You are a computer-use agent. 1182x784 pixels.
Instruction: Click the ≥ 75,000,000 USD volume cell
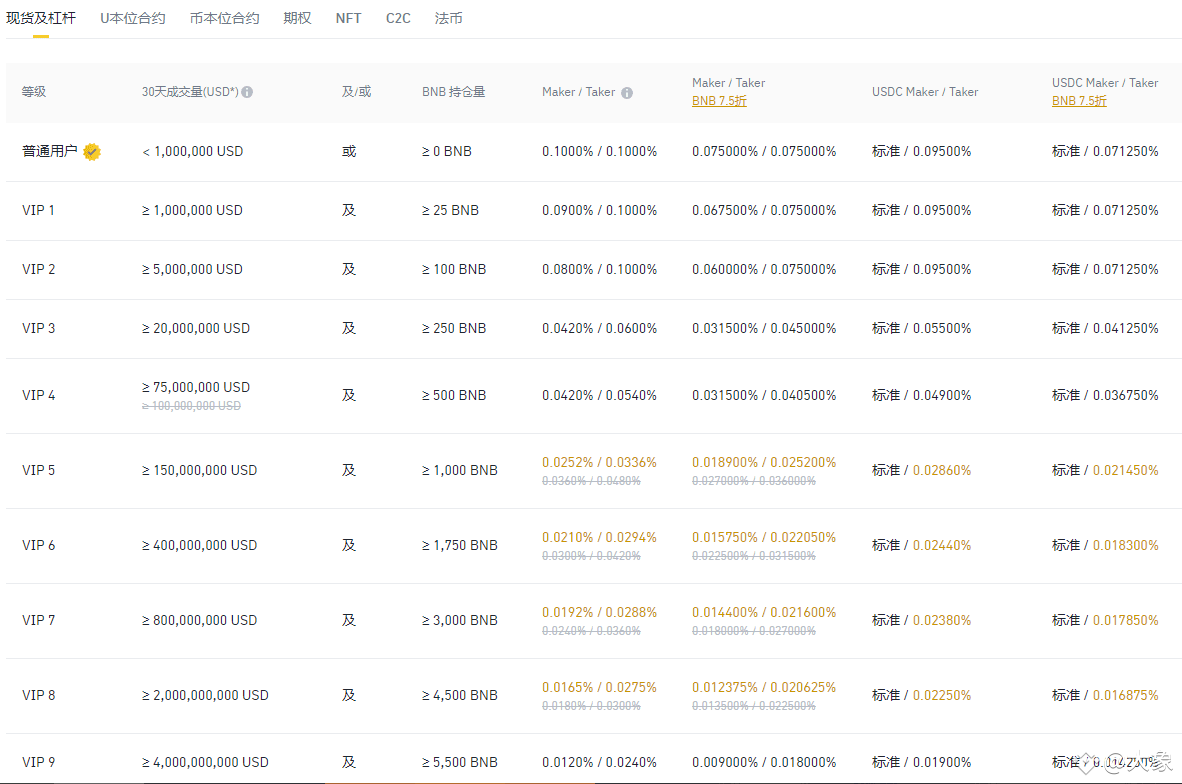(x=196, y=387)
